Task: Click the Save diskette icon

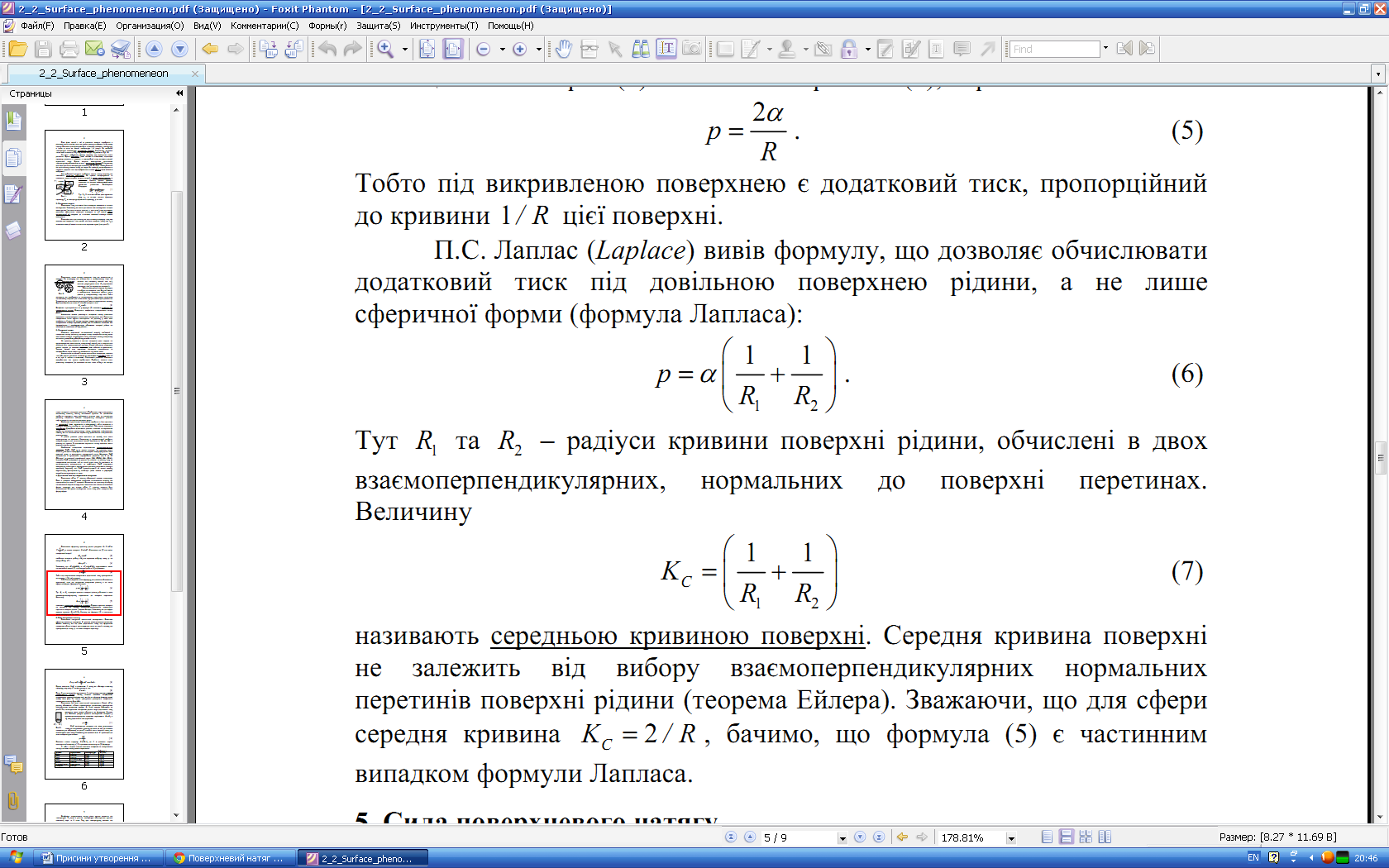Action: [44, 50]
